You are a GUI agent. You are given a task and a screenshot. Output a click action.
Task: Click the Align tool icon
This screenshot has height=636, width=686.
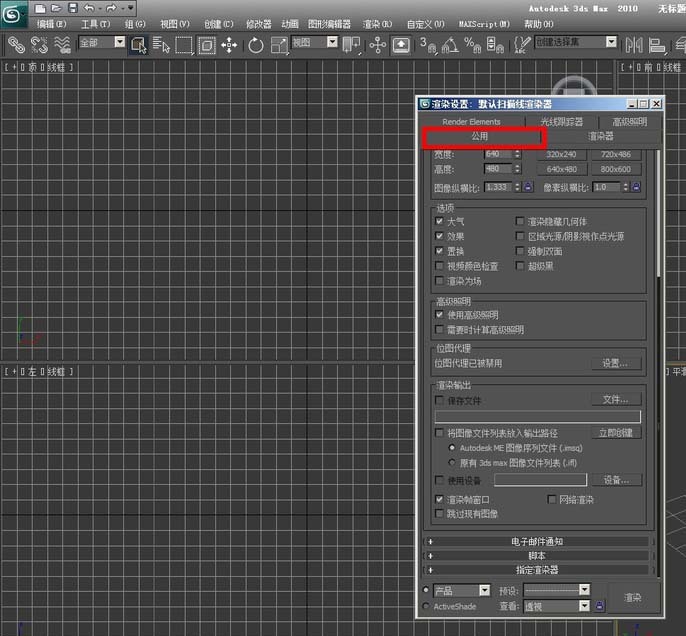point(656,45)
